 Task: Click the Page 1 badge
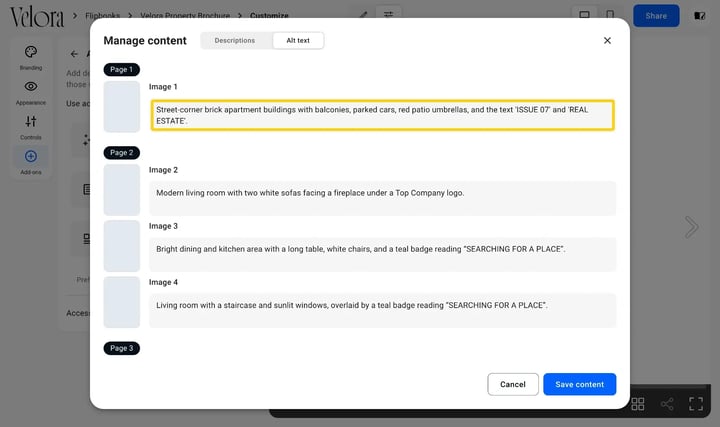pyautogui.click(x=122, y=69)
